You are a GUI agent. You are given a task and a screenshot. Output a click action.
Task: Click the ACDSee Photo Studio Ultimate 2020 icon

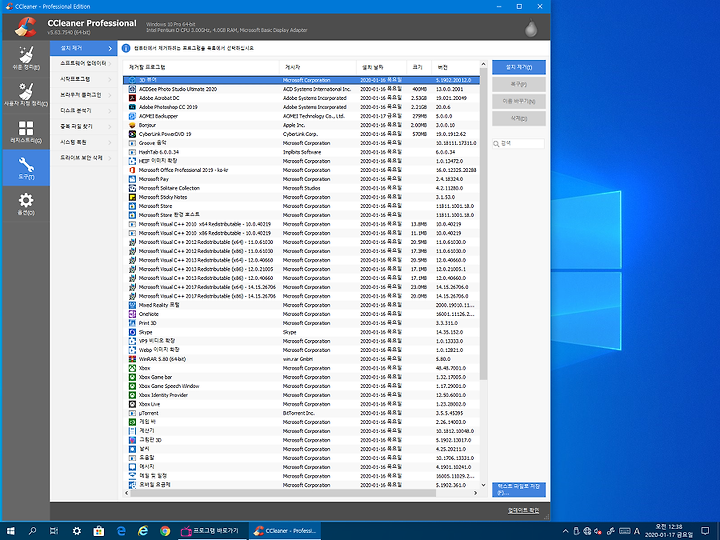pyautogui.click(x=132, y=89)
